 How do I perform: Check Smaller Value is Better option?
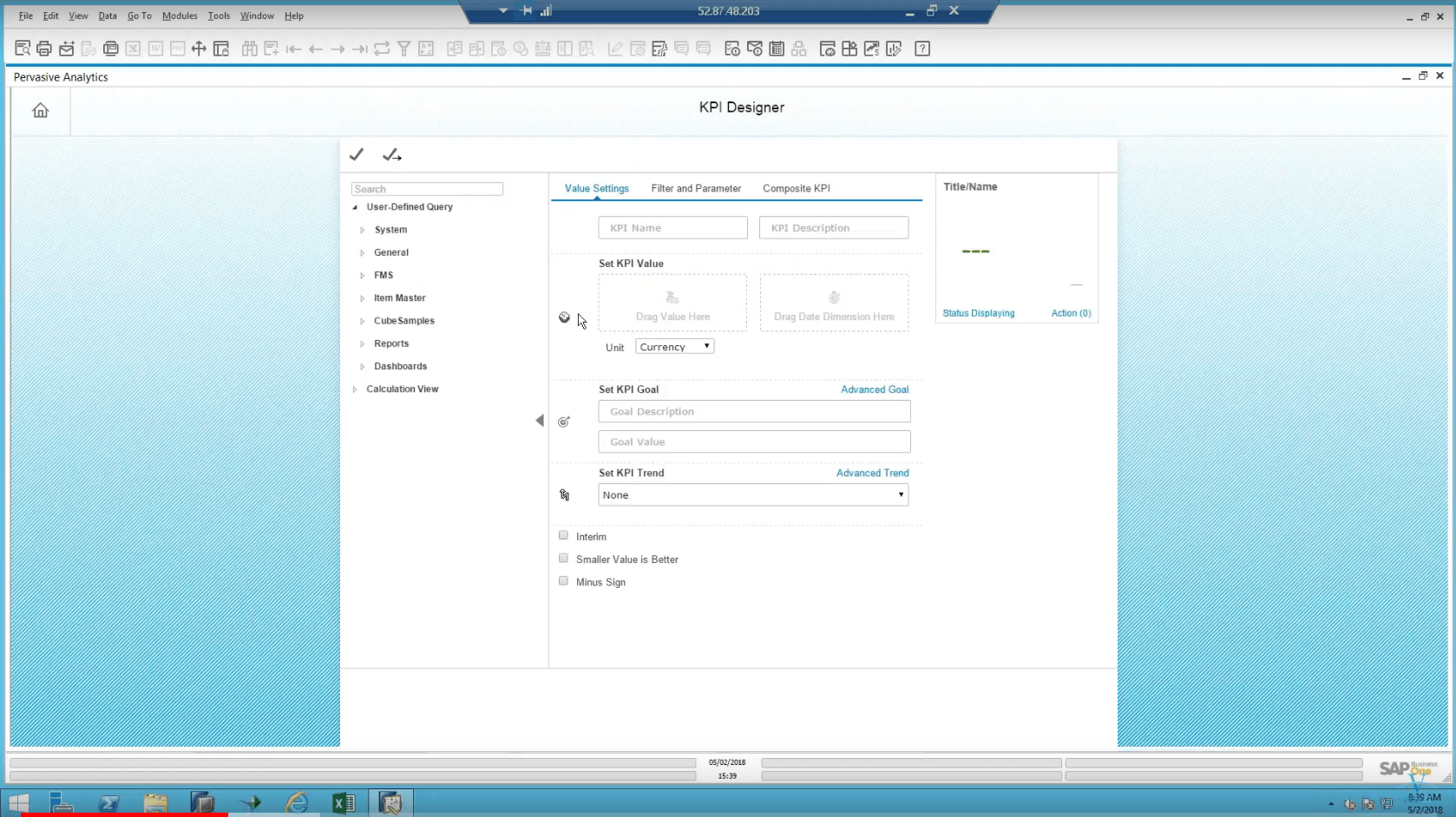[x=563, y=558]
